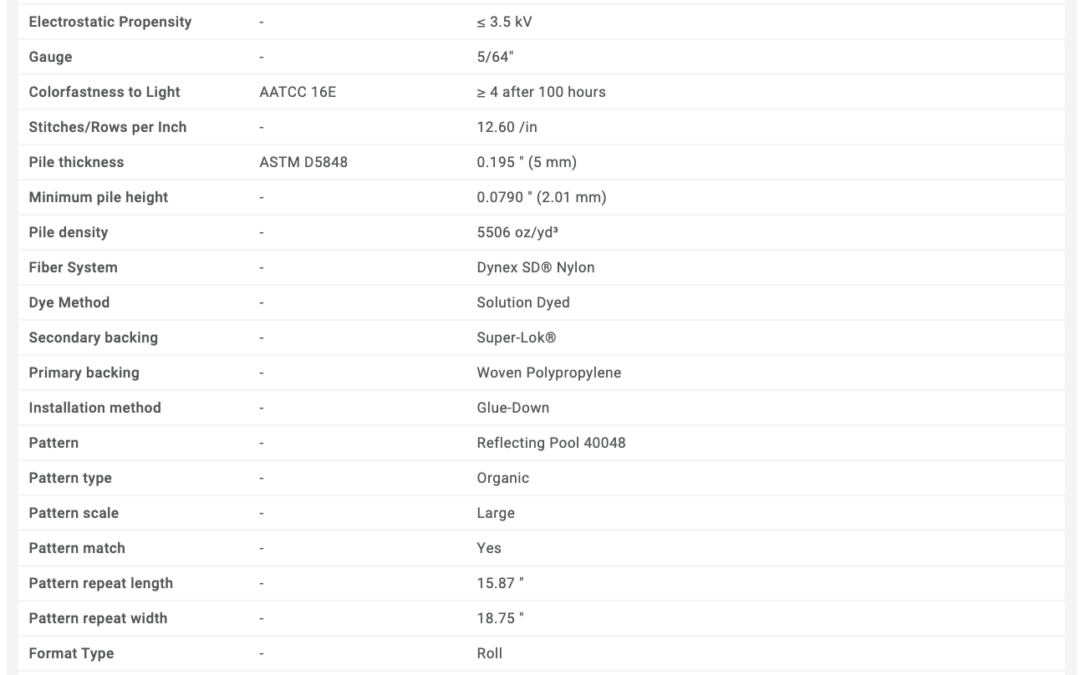Select the AATCC 16E test standard
Screen dimensions: 1080x675
click(298, 92)
